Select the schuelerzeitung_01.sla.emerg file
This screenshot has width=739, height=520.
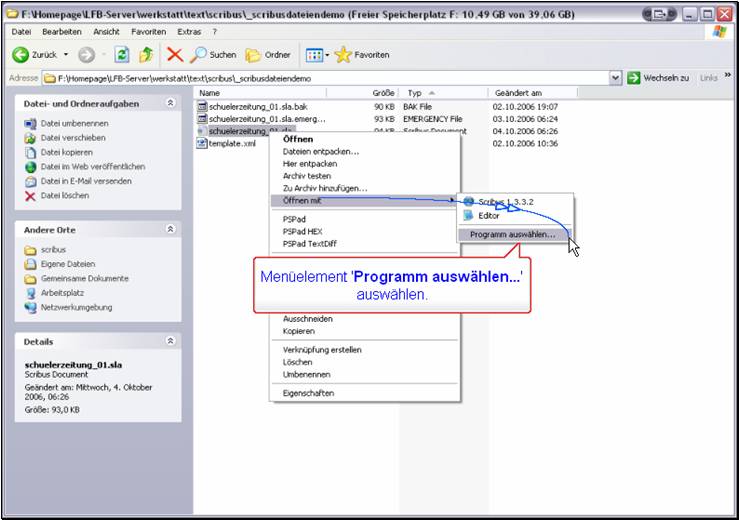(x=267, y=119)
